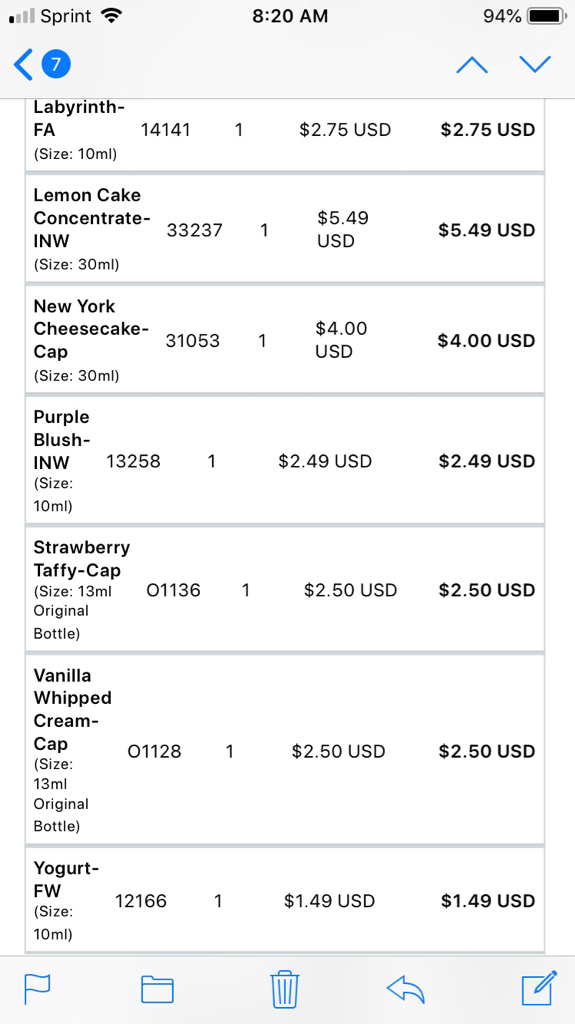Tap the Labyrinth-FA product code 14141
The width and height of the screenshot is (575, 1024).
tap(166, 130)
